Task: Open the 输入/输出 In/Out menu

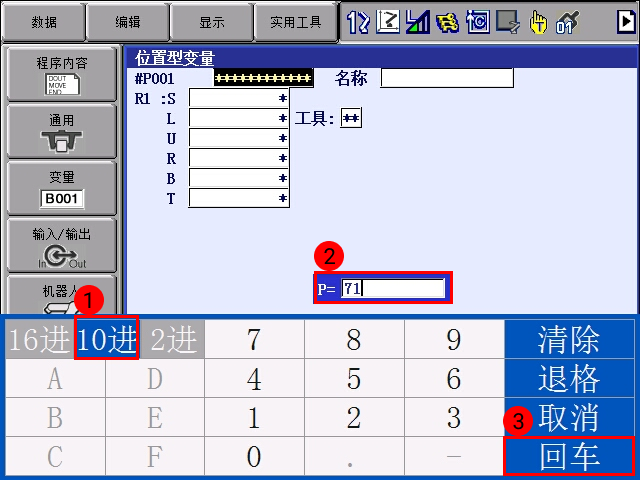Action: [x=62, y=246]
